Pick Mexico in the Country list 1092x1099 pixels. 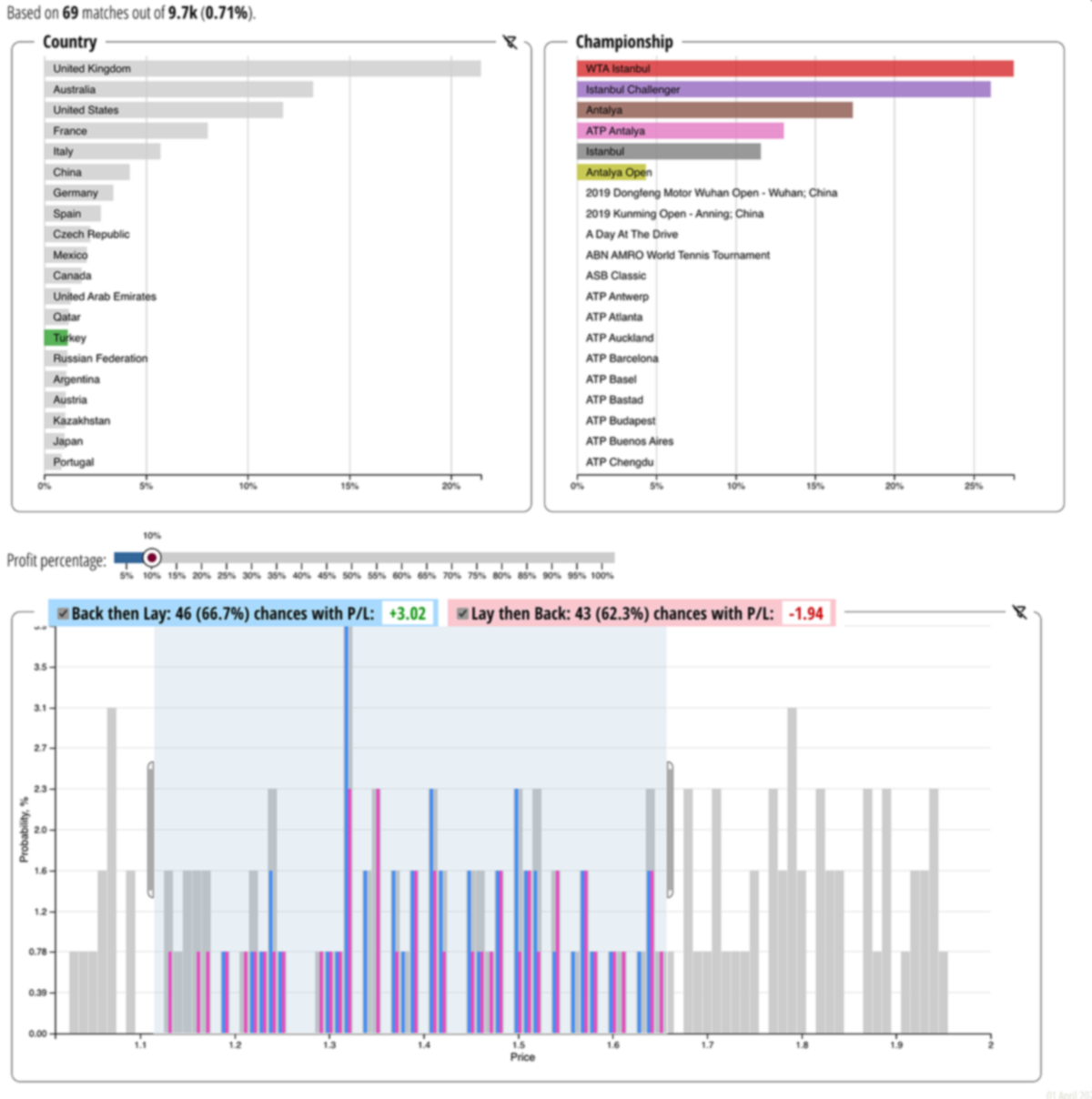click(x=70, y=256)
